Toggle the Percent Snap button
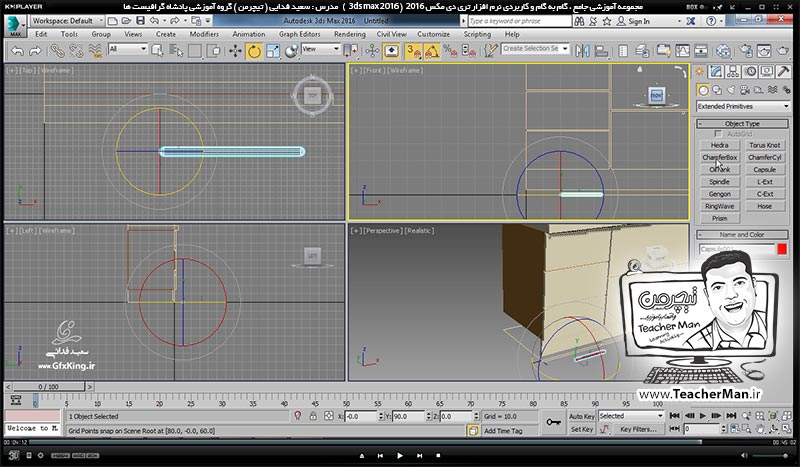Image resolution: width=800 pixels, height=467 pixels. click(450, 51)
